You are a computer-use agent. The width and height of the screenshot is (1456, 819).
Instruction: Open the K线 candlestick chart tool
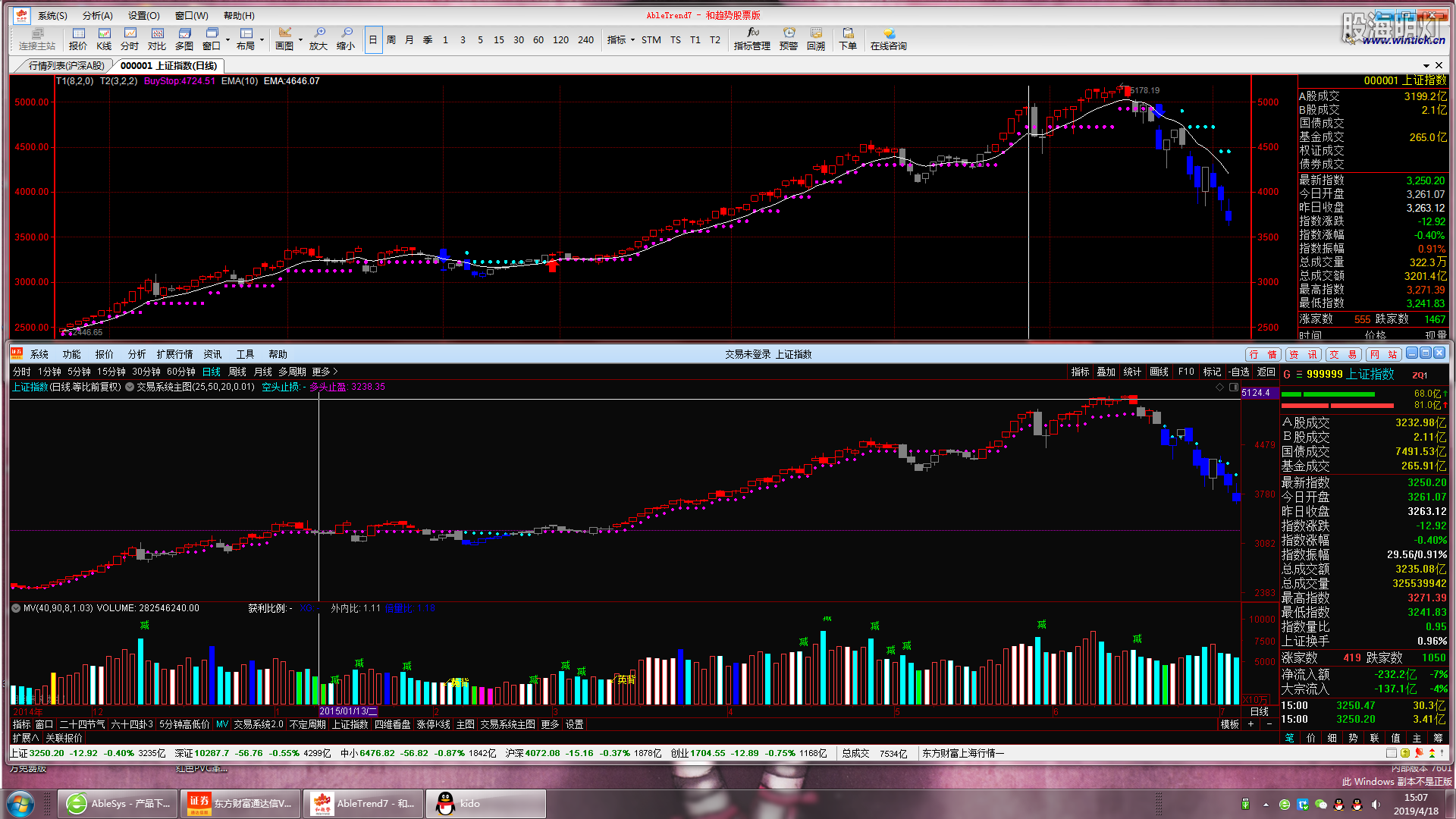coord(105,39)
